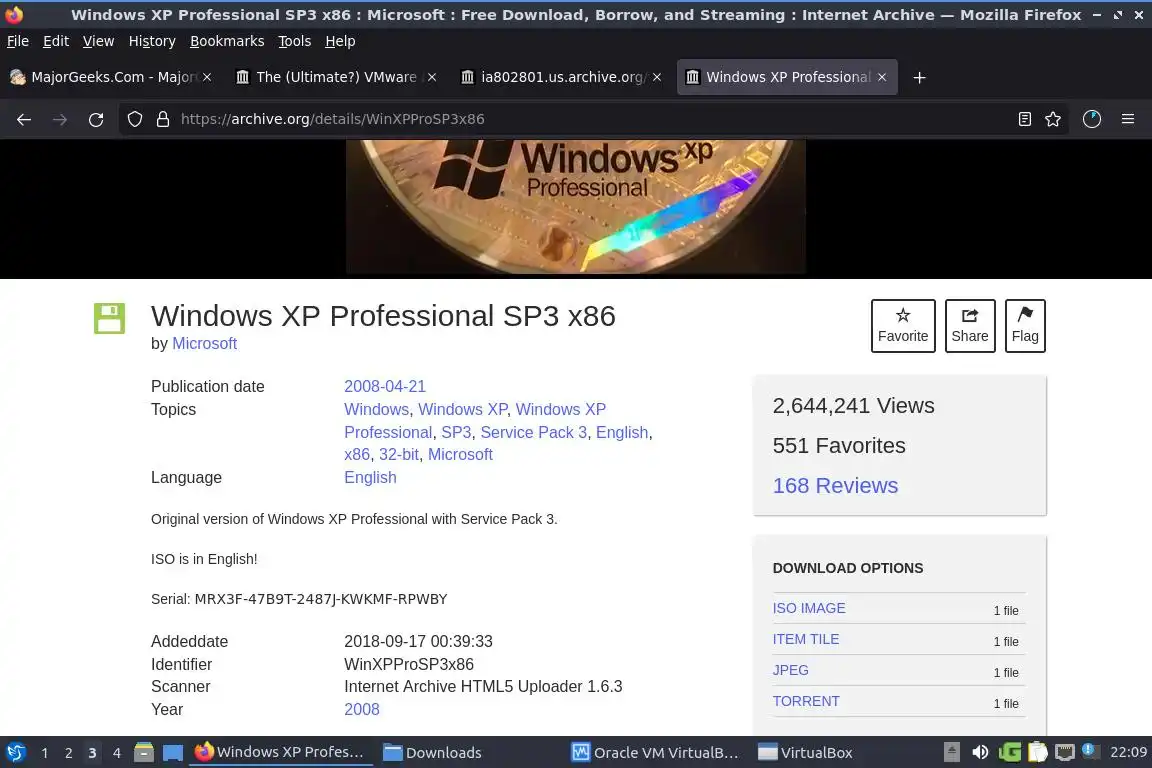Click the volume speaker tray icon
The image size is (1152, 768).
(x=980, y=752)
